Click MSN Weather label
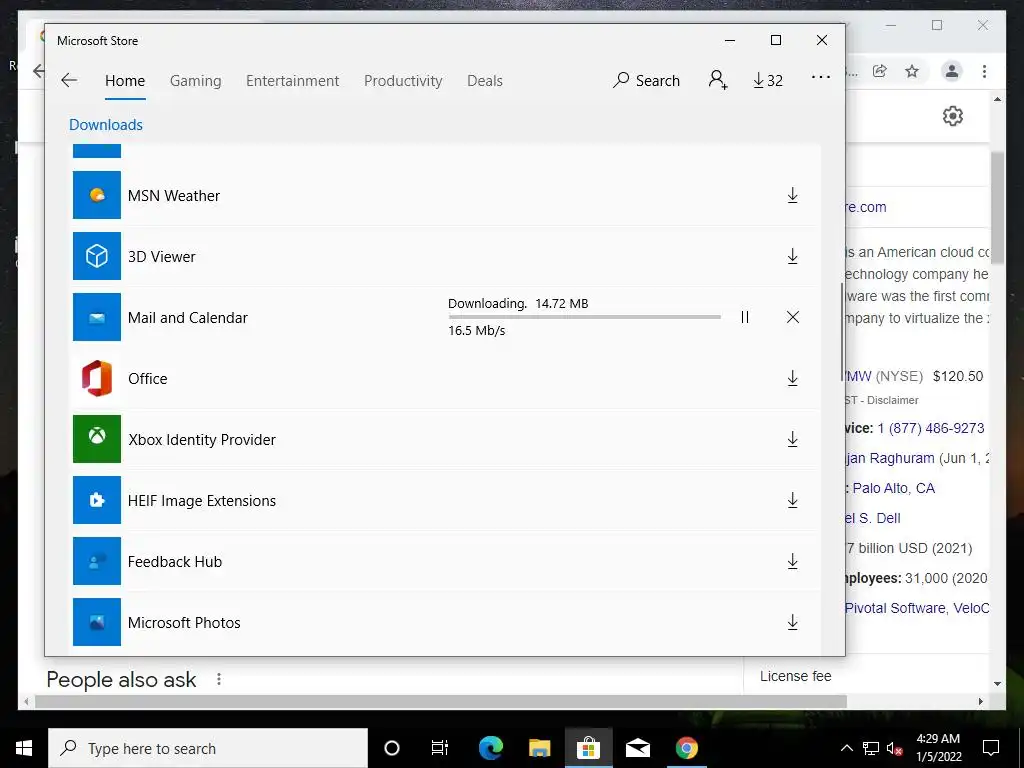1024x768 pixels. coord(174,196)
